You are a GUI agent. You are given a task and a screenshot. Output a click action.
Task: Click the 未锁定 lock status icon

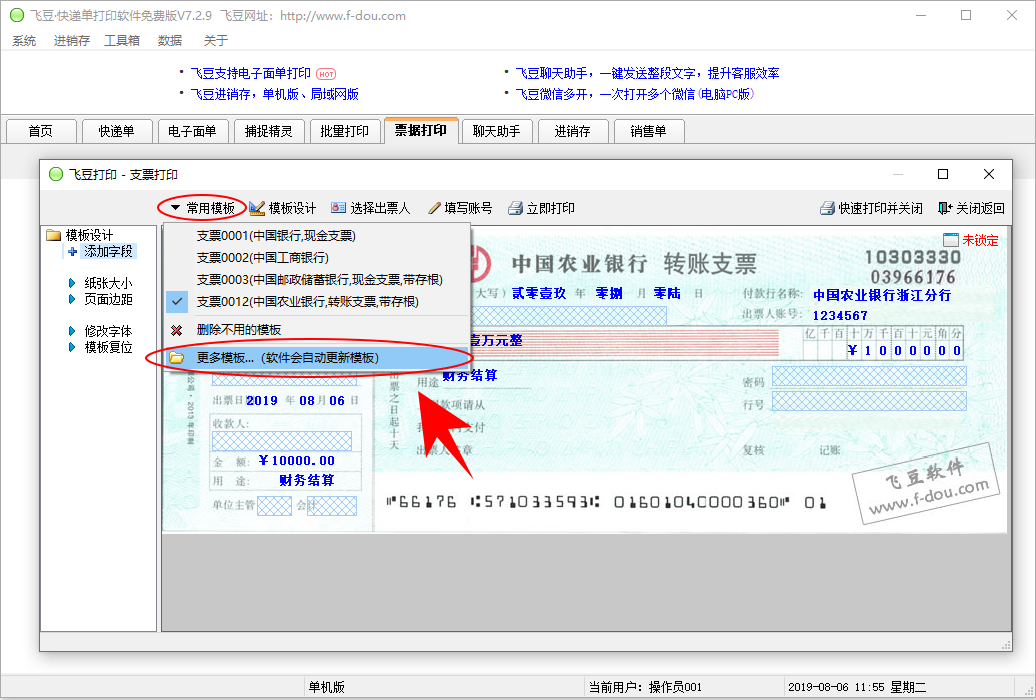(x=951, y=240)
